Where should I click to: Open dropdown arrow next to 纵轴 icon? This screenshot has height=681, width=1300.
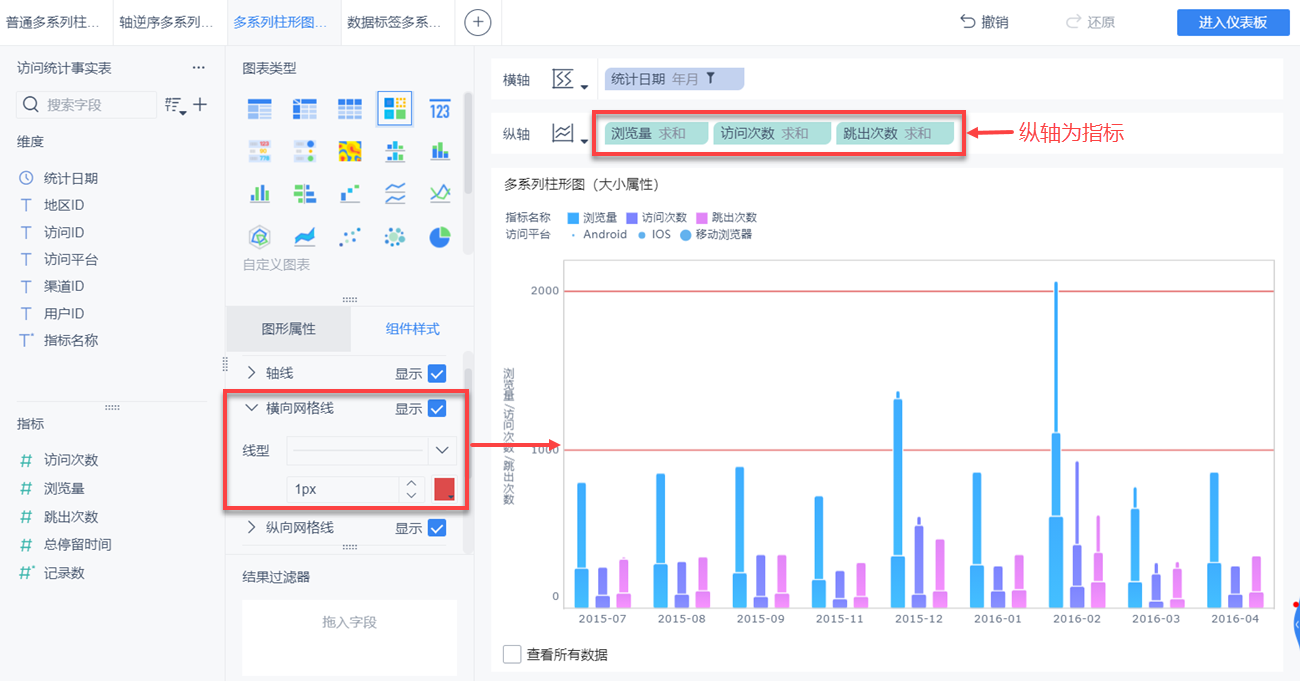[x=584, y=141]
